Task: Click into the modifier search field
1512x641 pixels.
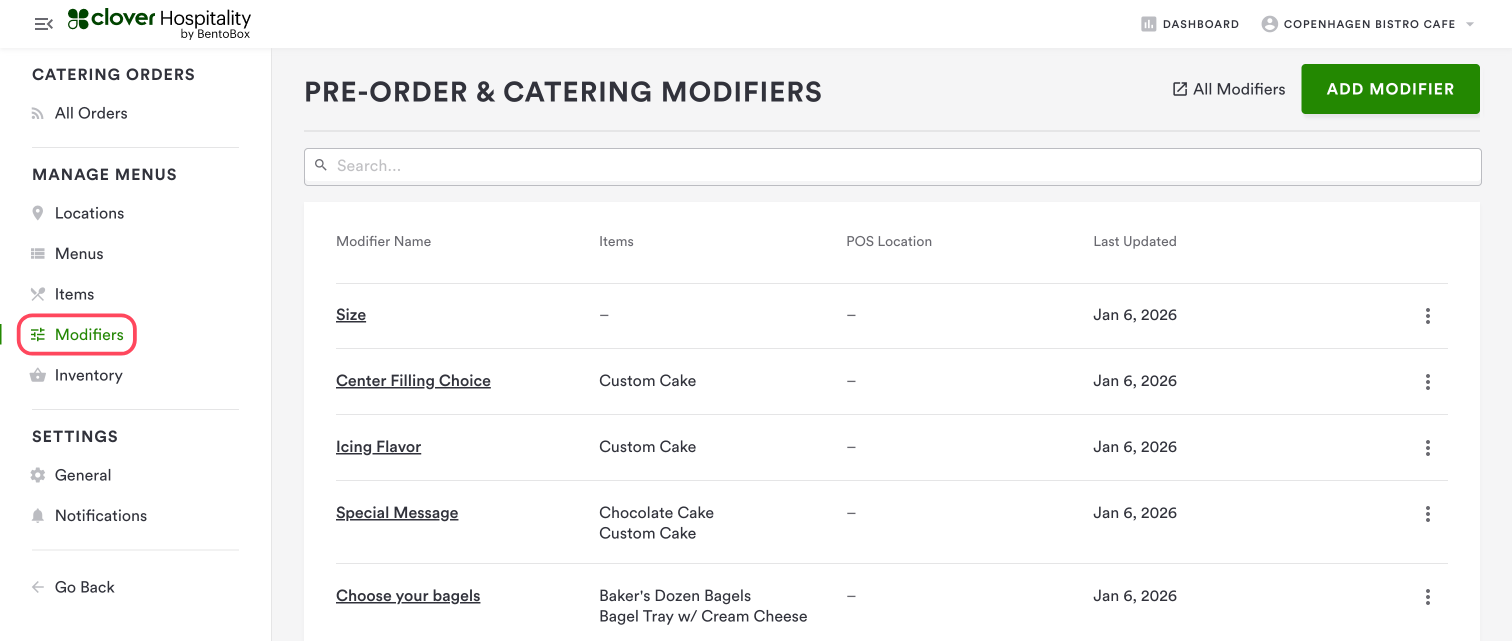Action: tap(892, 166)
